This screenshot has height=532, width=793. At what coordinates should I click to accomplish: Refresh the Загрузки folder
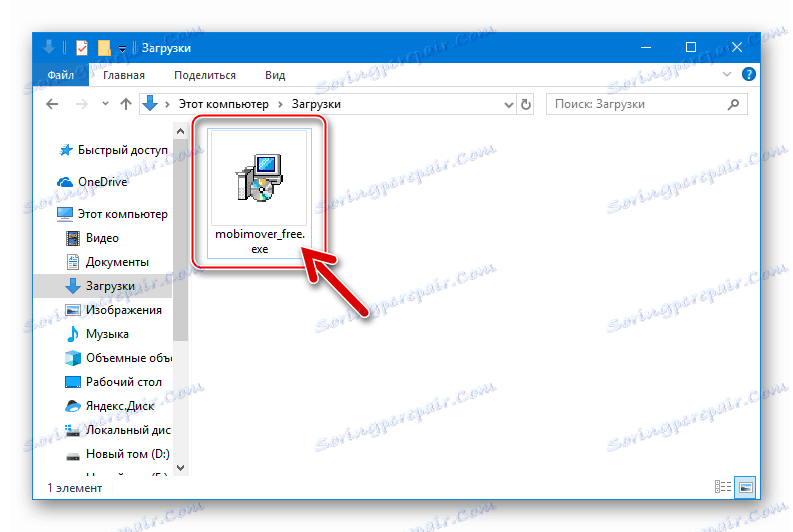point(526,105)
